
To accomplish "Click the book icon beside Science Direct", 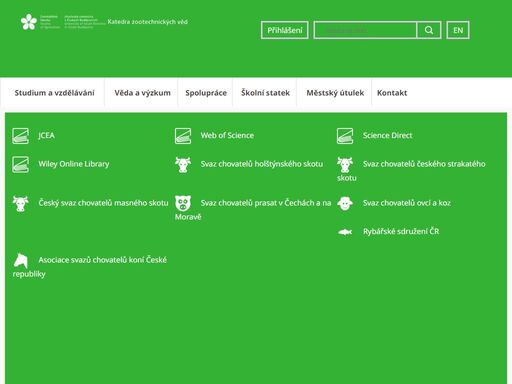I will pyautogui.click(x=345, y=136).
